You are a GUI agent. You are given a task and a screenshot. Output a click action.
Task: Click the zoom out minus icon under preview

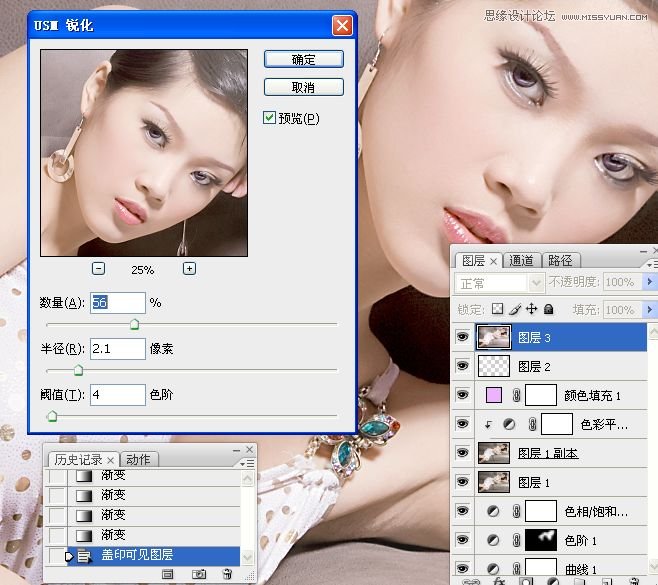click(x=98, y=268)
